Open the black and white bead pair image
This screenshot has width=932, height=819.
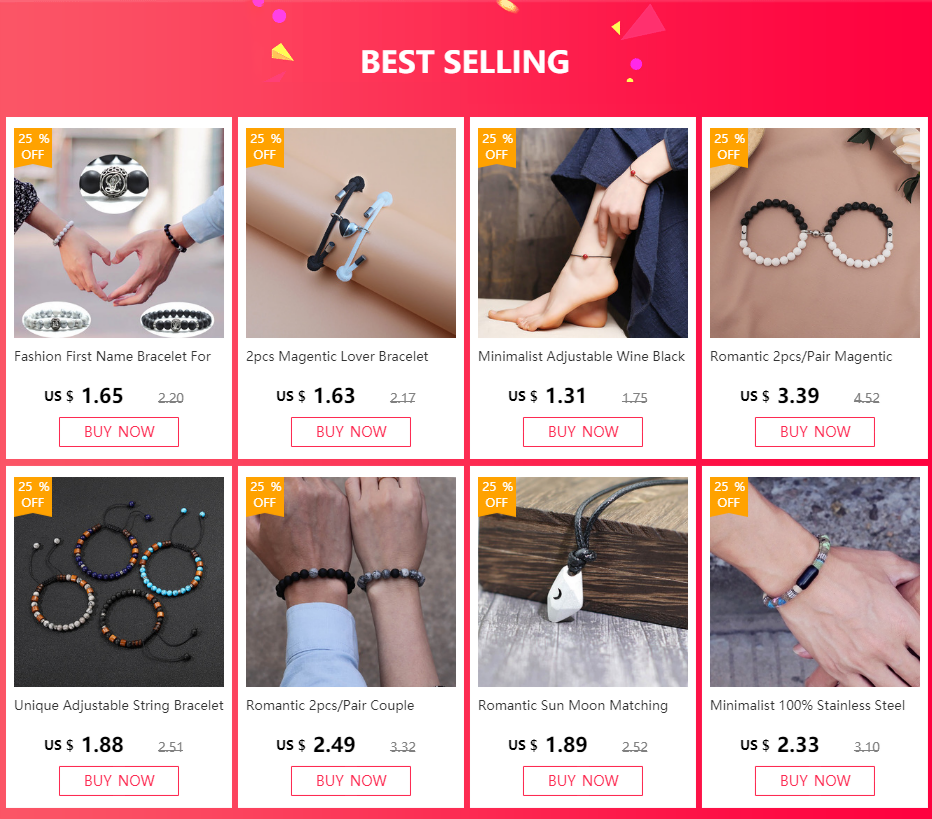click(815, 233)
